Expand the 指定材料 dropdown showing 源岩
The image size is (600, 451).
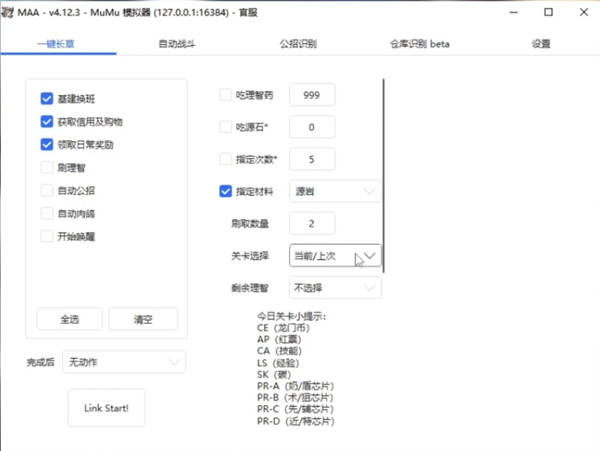point(335,191)
